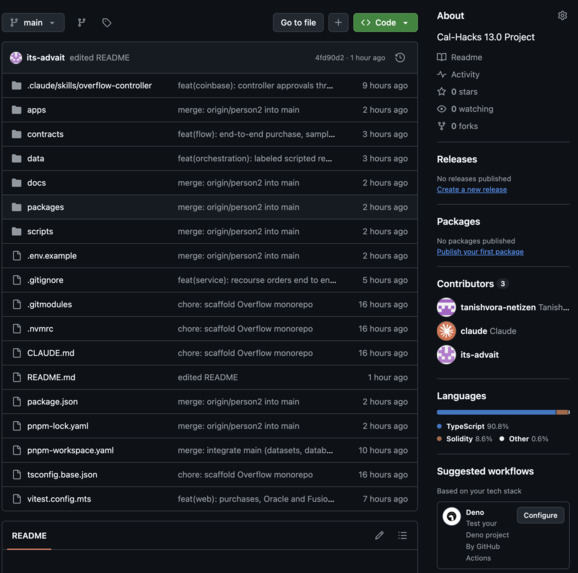The image size is (578, 573).
Task: Open the tanishvora-netizen contributor avatar
Action: click(x=446, y=307)
